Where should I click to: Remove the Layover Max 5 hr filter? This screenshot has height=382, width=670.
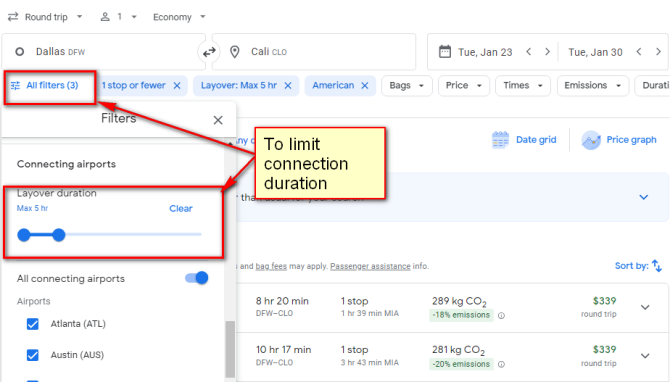coord(288,85)
